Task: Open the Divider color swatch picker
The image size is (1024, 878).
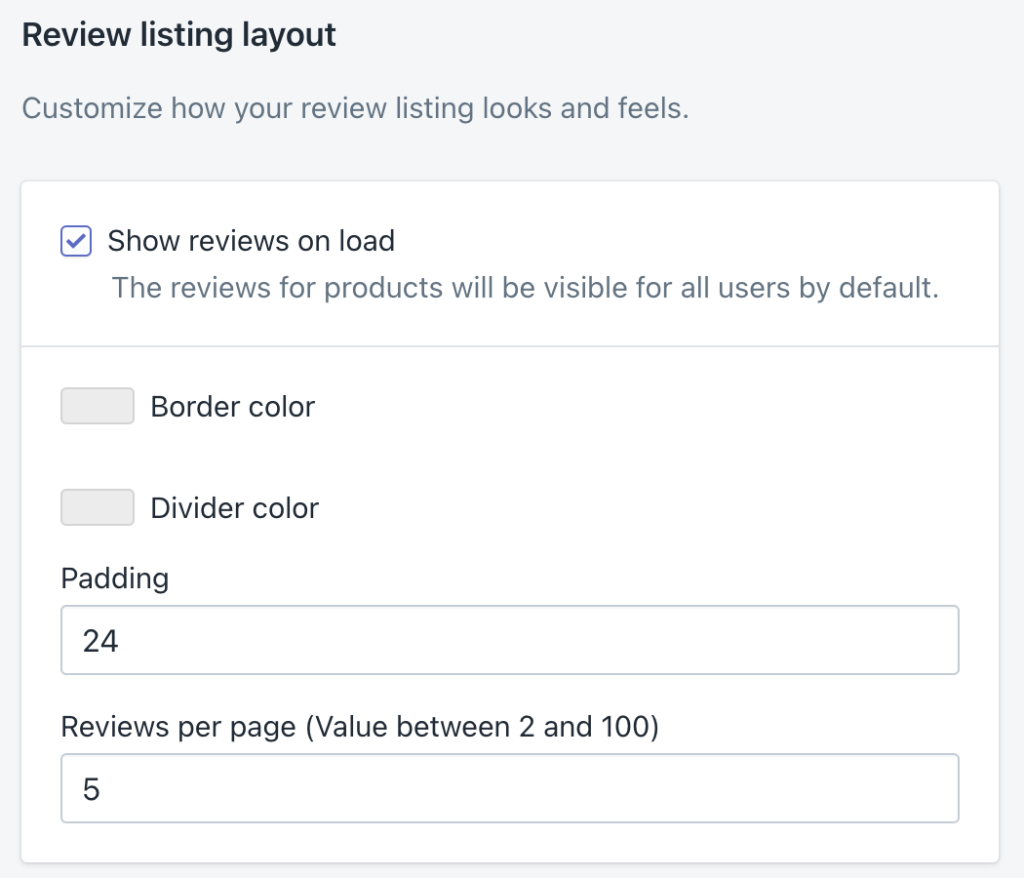Action: coord(97,508)
